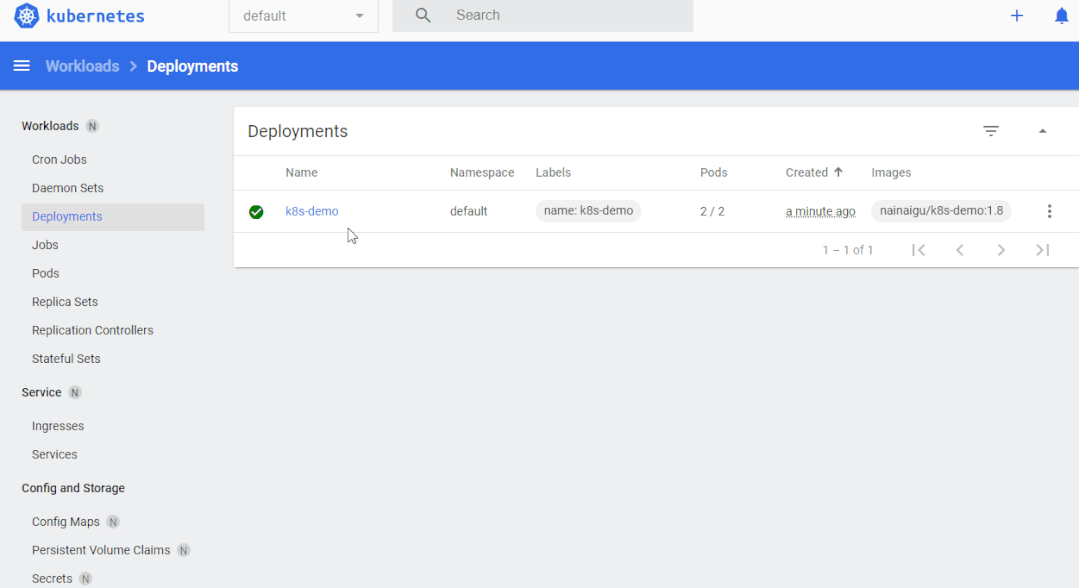Go to the last page
Image resolution: width=1079 pixels, height=588 pixels.
[1043, 250]
